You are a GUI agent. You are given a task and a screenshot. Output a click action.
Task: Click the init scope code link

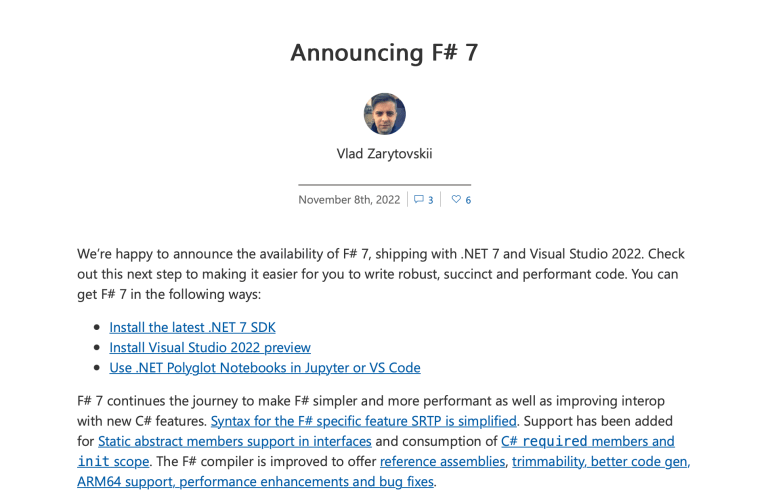(113, 461)
